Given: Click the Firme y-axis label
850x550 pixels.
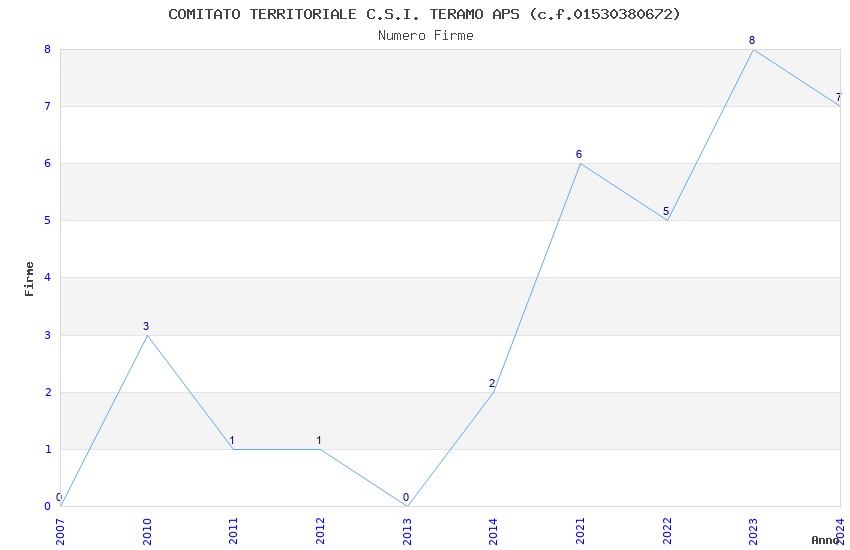Looking at the screenshot, I should (29, 279).
